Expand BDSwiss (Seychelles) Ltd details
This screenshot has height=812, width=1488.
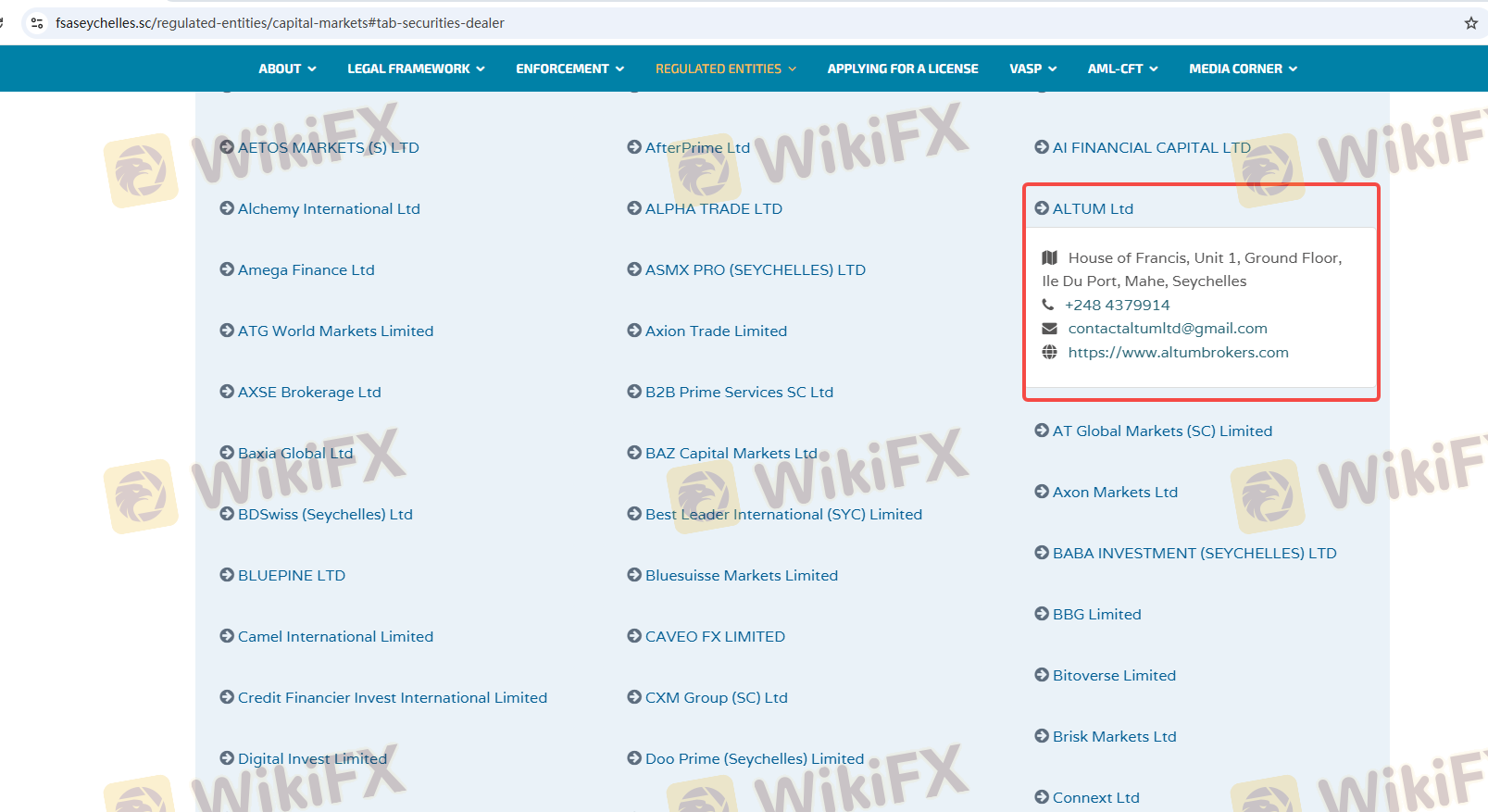[325, 514]
